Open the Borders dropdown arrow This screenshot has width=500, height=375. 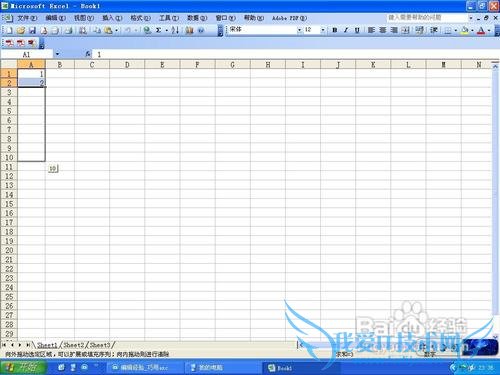(x=455, y=30)
